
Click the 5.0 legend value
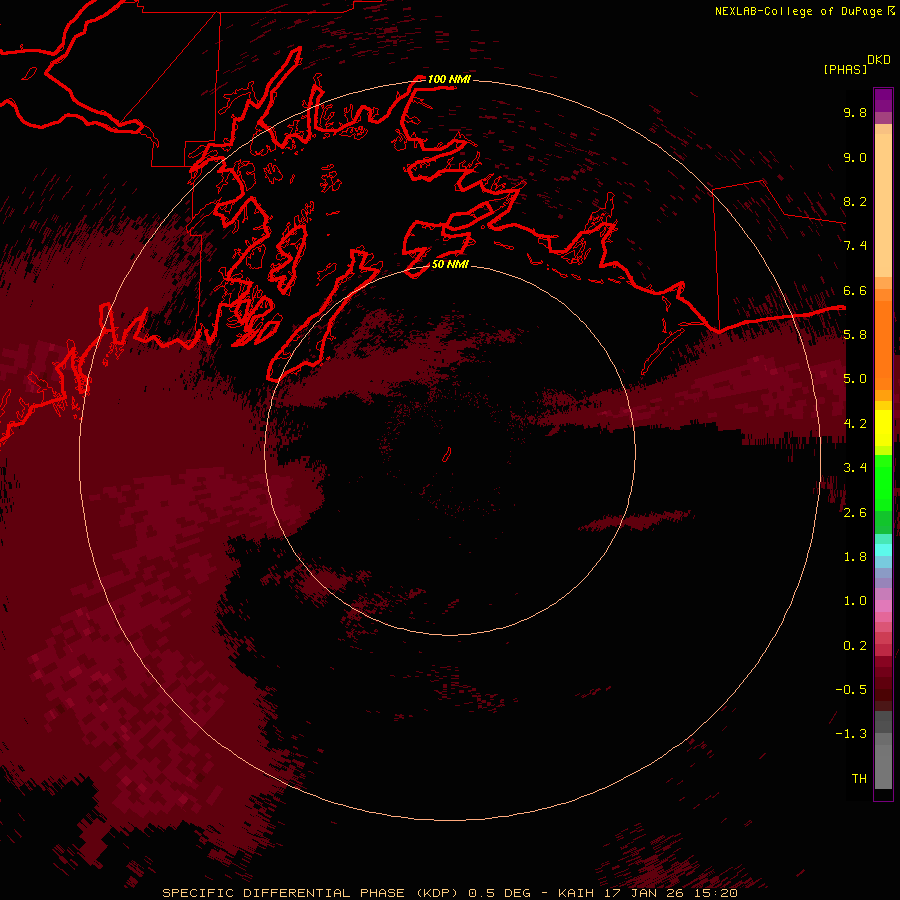(855, 379)
